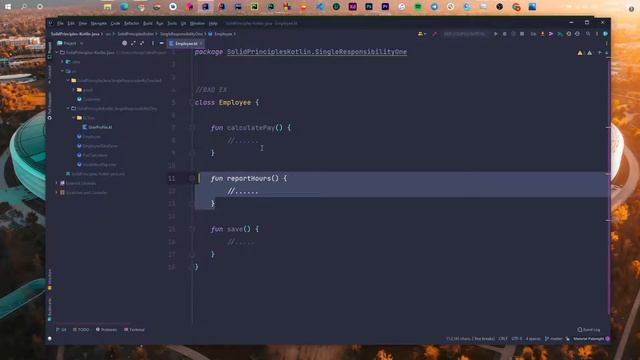Open Git history clock icon
This screenshot has width=640, height=360.
(569, 34)
